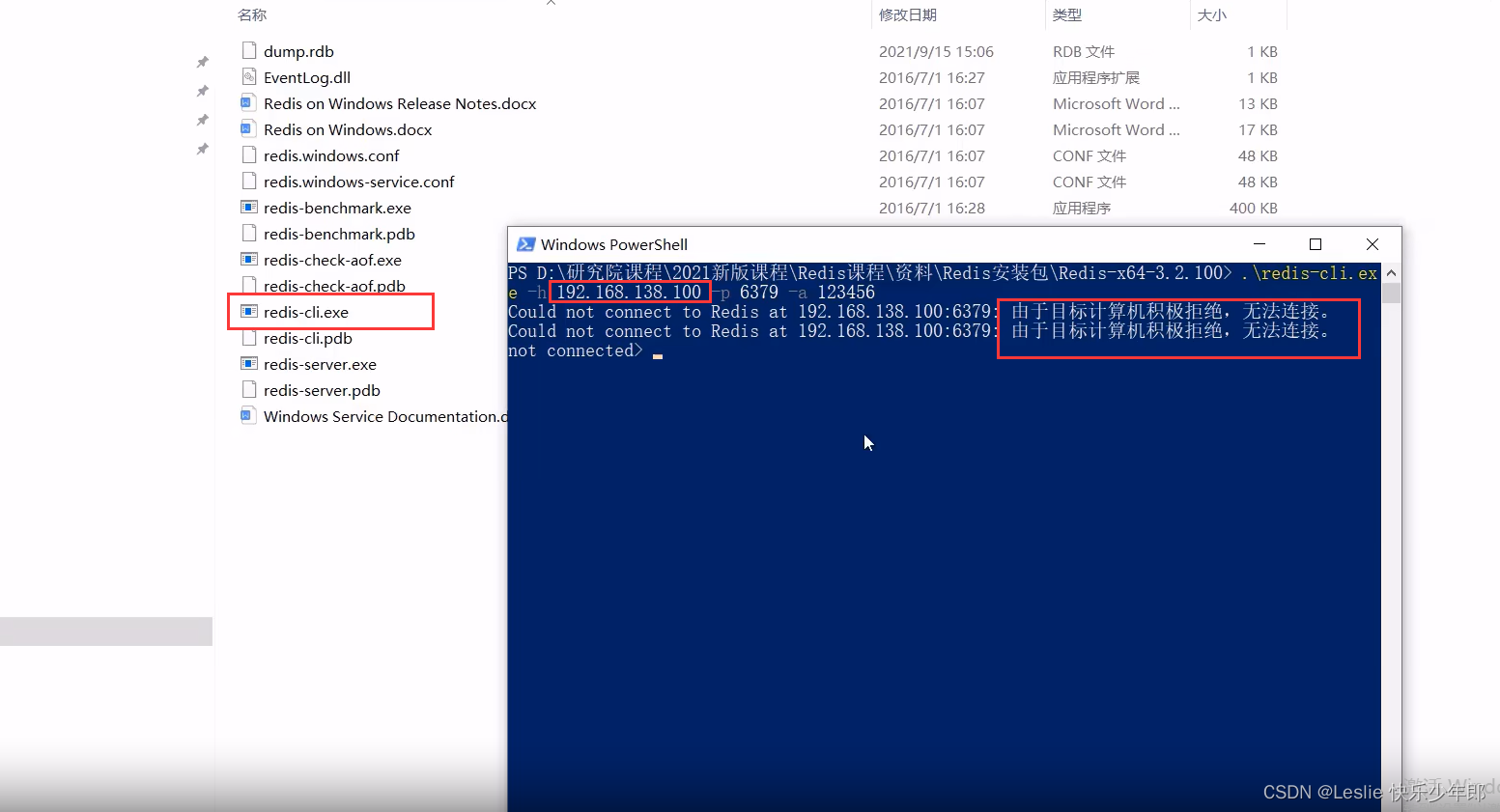Select the Windows Service Documentation file icon
The width and height of the screenshot is (1500, 812).
point(249,415)
